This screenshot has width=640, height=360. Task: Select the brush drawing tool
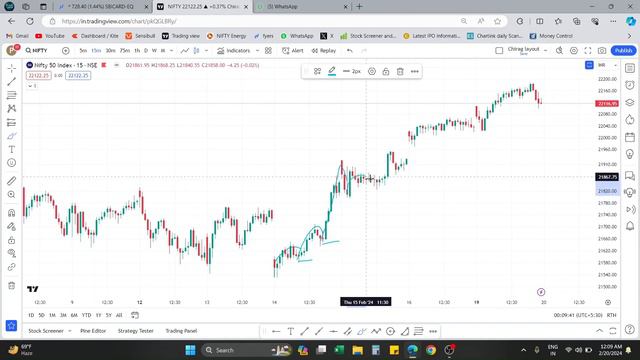point(11,136)
